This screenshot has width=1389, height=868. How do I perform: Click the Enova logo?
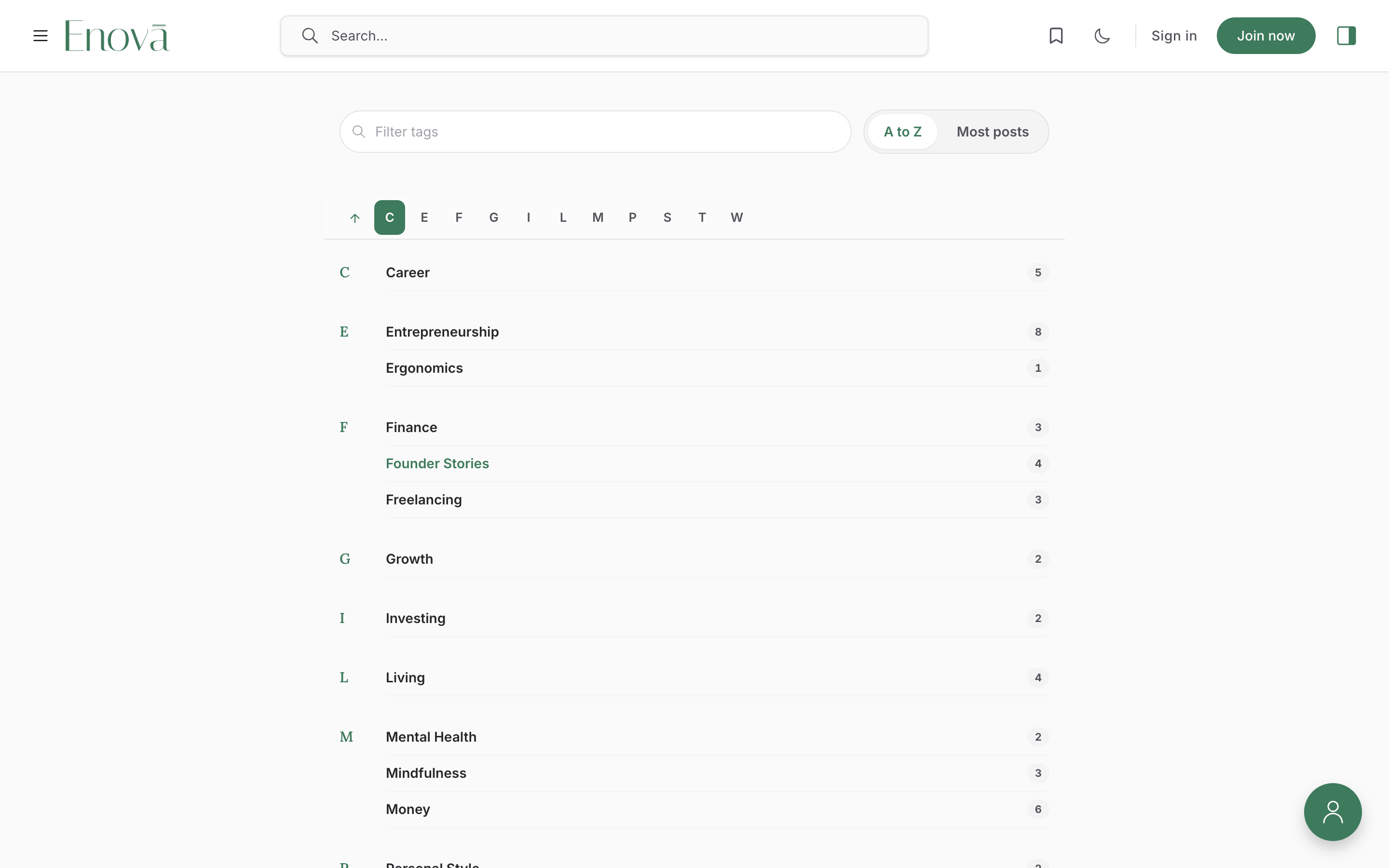pyautogui.click(x=117, y=36)
